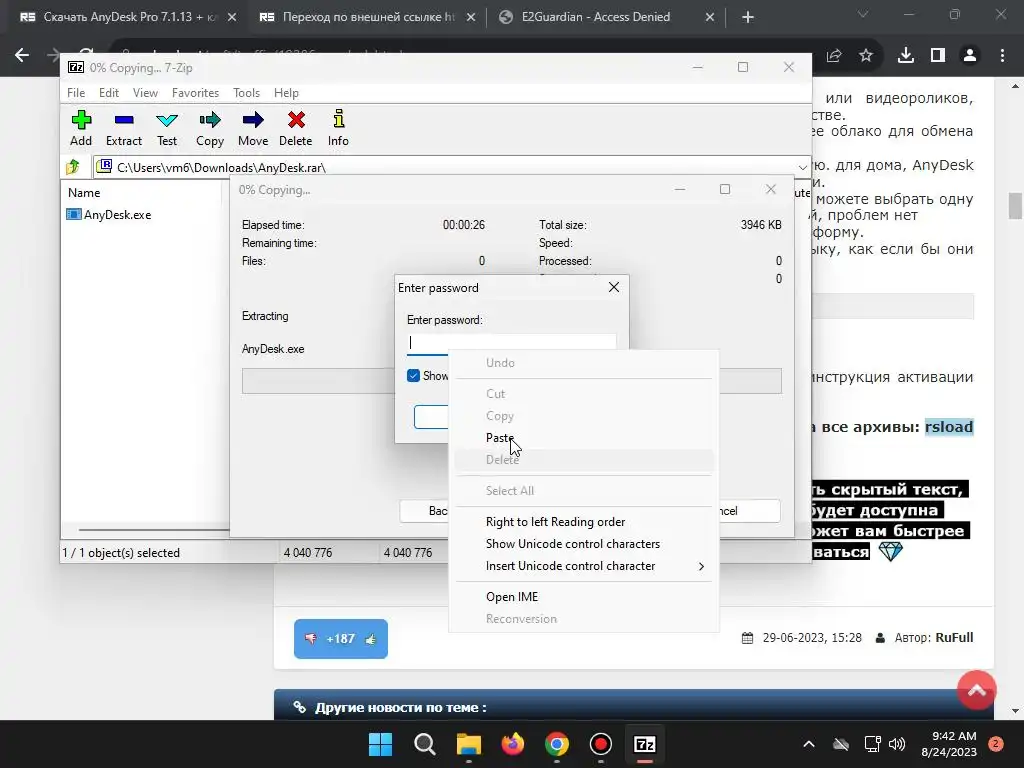Click the author link RuFull
This screenshot has height=768, width=1024.
click(954, 637)
